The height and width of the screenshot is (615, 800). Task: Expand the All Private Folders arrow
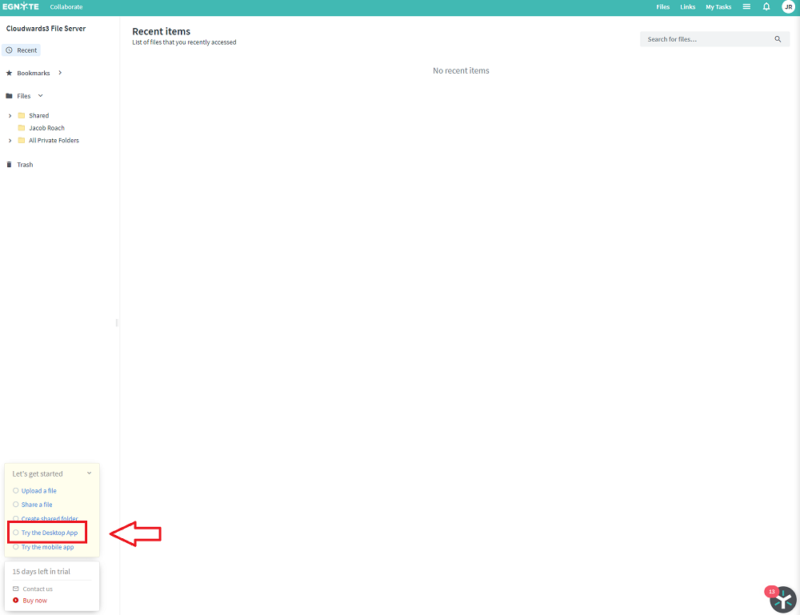[x=10, y=140]
